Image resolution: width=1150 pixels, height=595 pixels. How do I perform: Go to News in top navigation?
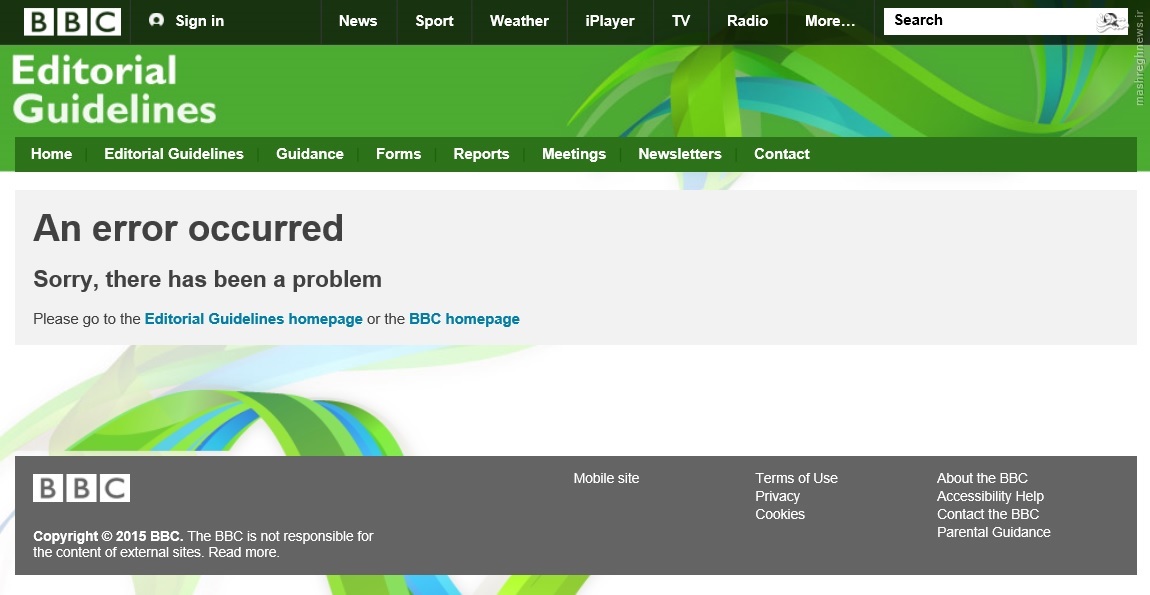pyautogui.click(x=358, y=21)
